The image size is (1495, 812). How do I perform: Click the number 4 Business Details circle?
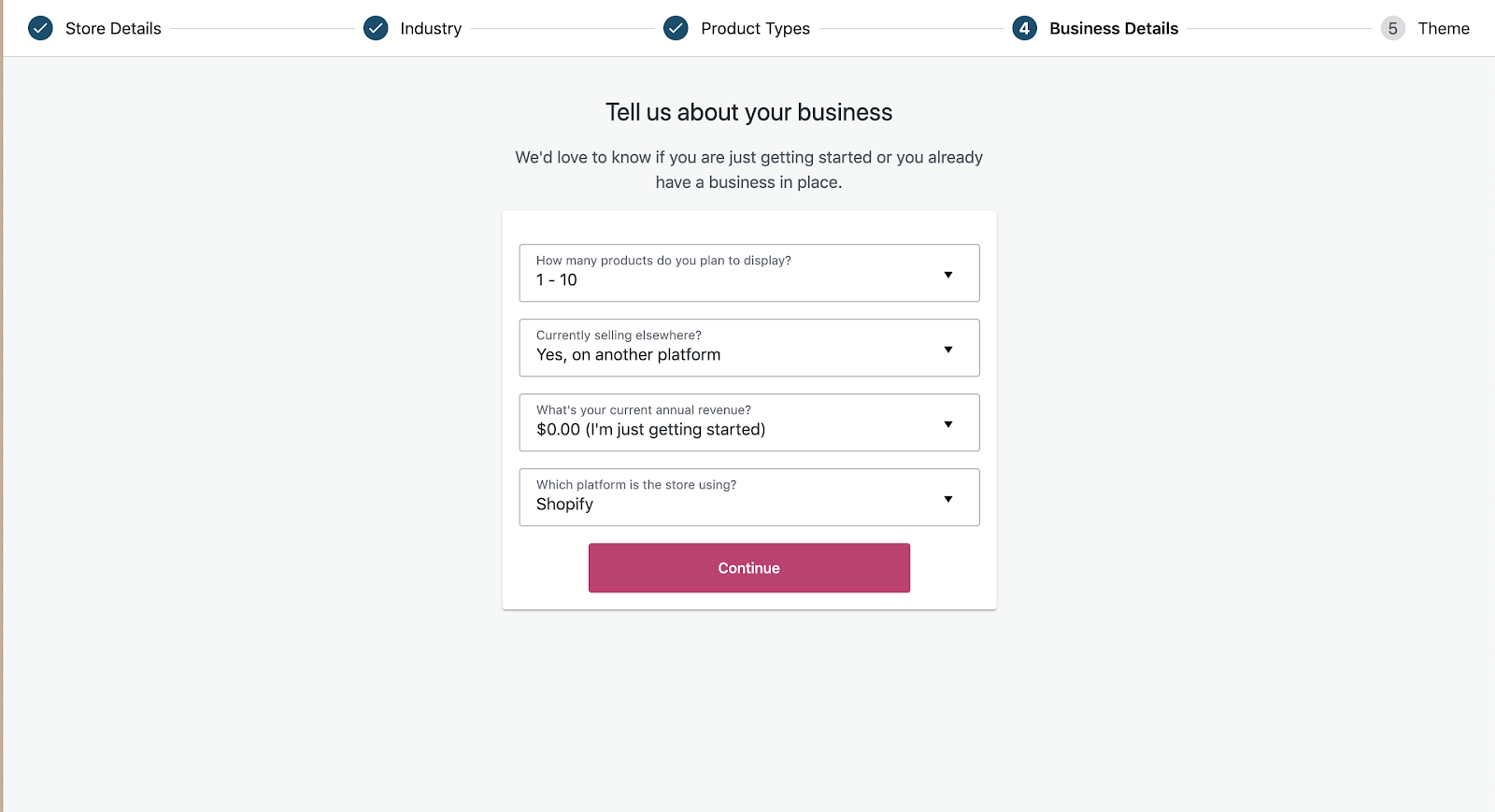tap(1024, 28)
